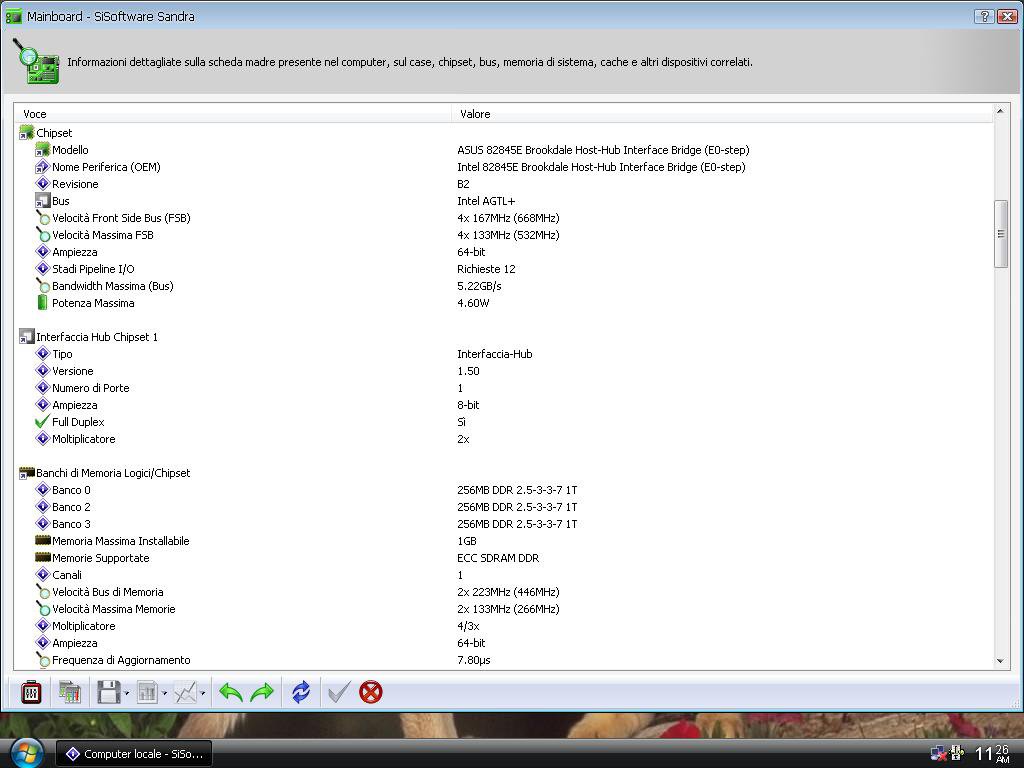The height and width of the screenshot is (768, 1024).
Task: Open the module options toolbar icon
Action: pos(31,692)
